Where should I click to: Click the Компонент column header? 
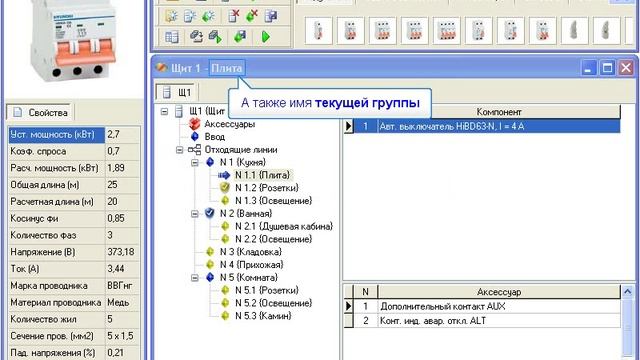tap(499, 112)
